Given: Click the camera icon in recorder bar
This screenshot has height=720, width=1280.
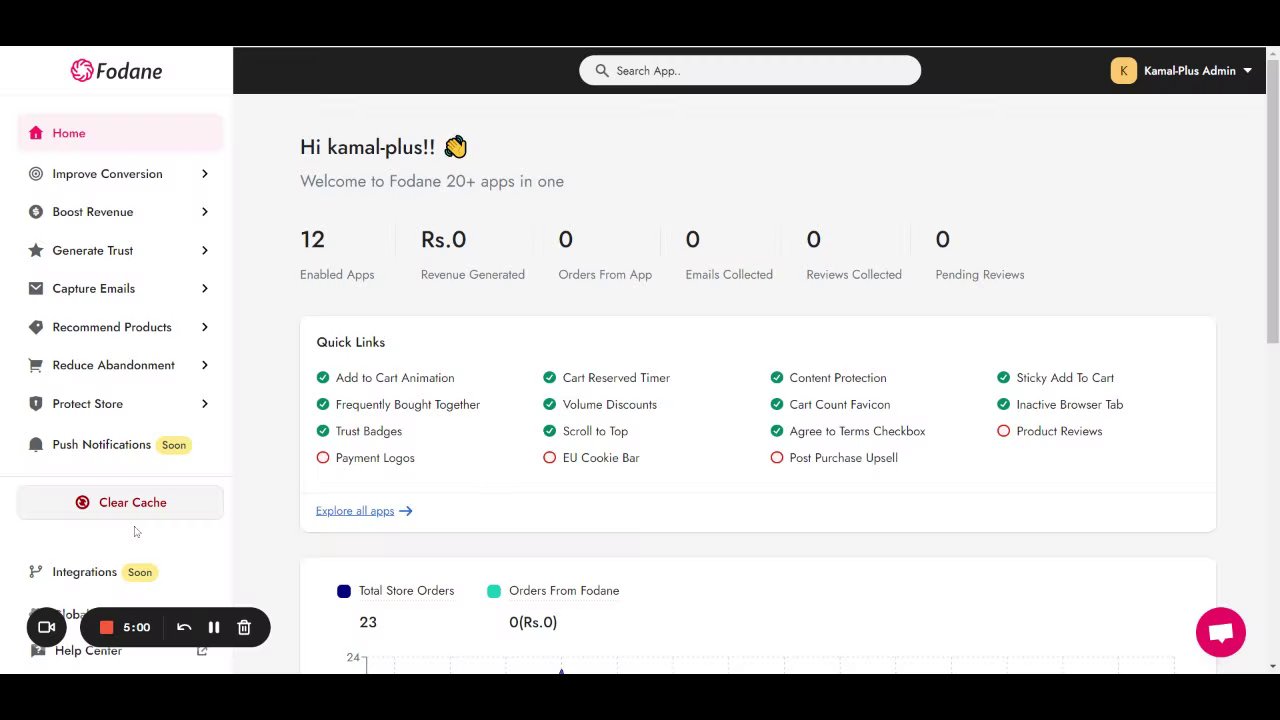Looking at the screenshot, I should pyautogui.click(x=46, y=627).
